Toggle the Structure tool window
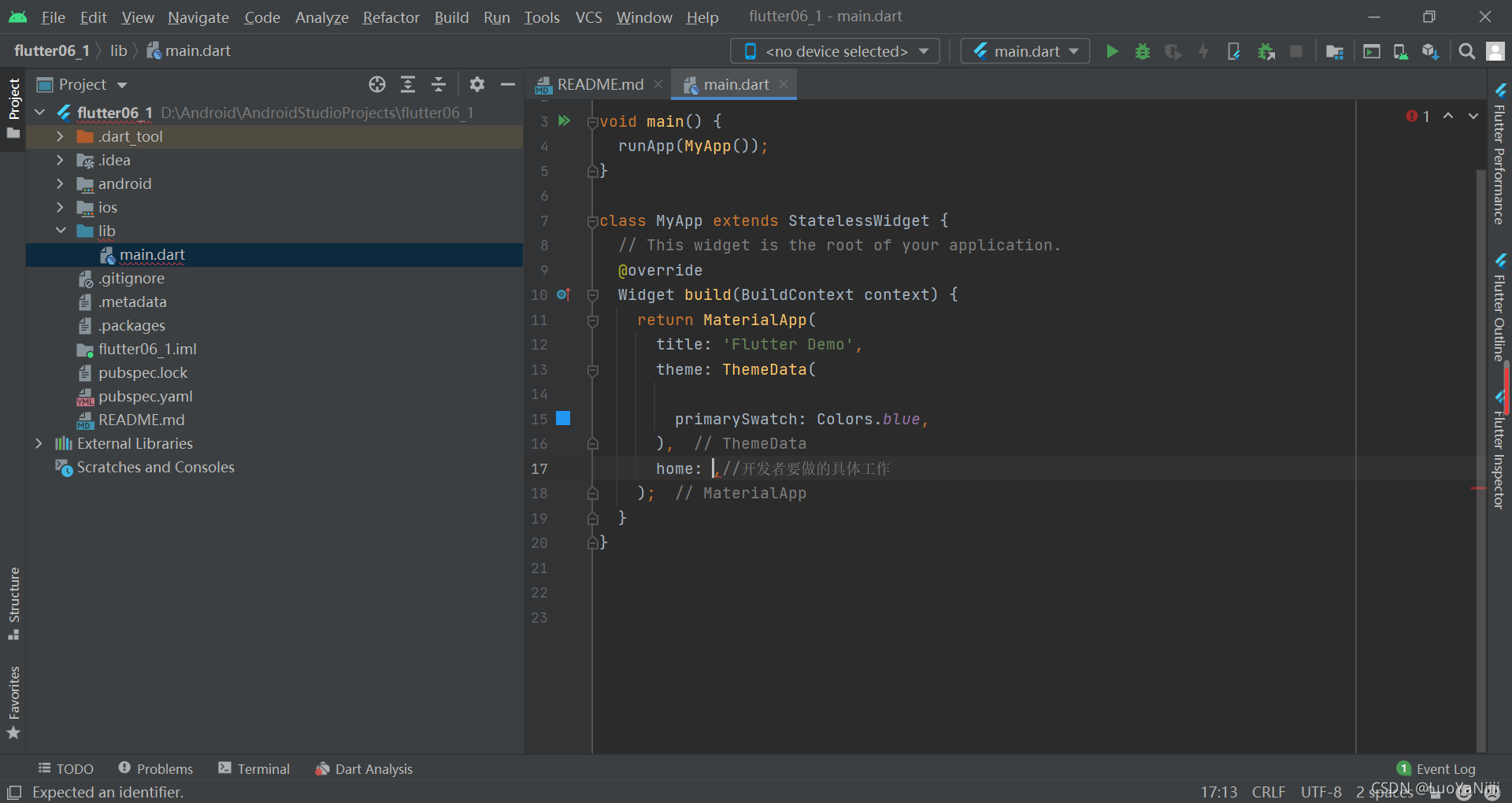The image size is (1512, 803). [x=13, y=603]
